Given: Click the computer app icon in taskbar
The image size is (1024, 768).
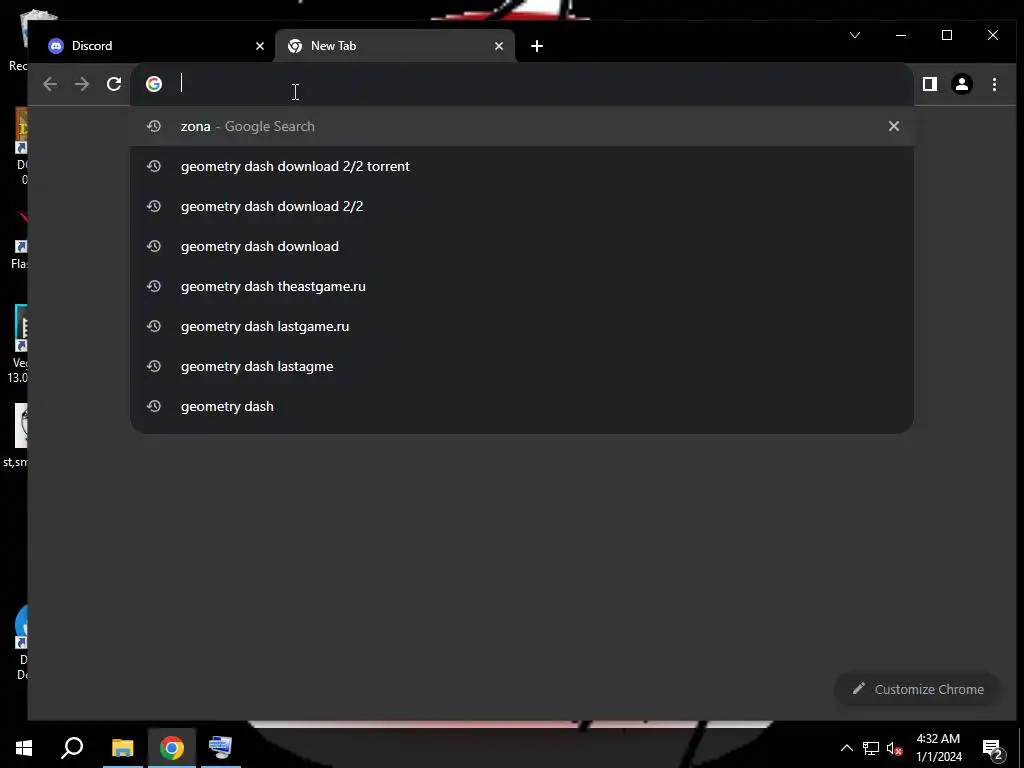Looking at the screenshot, I should coord(221,748).
